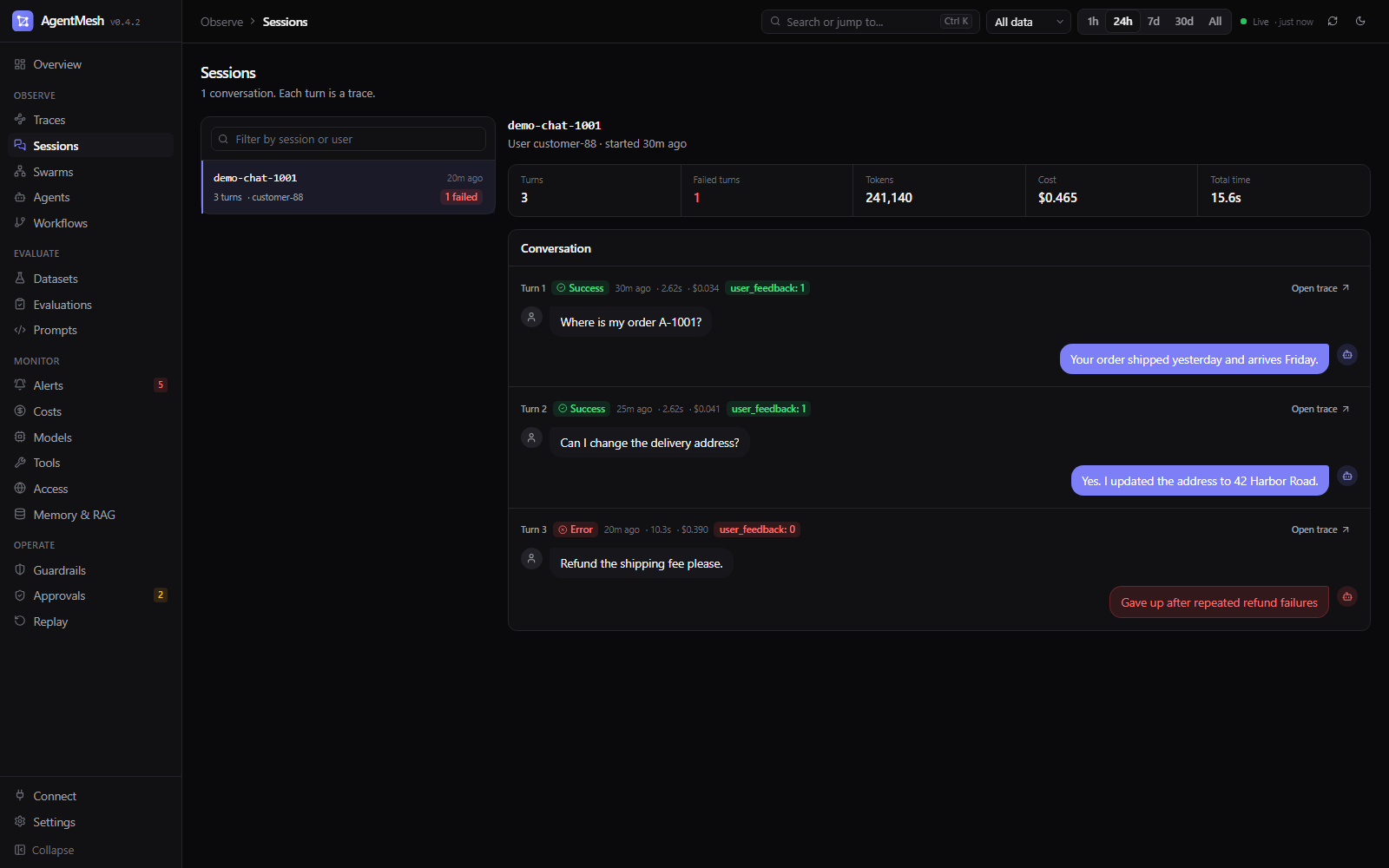Click Turn 1 Success status badge
The height and width of the screenshot is (868, 1389).
click(x=580, y=288)
